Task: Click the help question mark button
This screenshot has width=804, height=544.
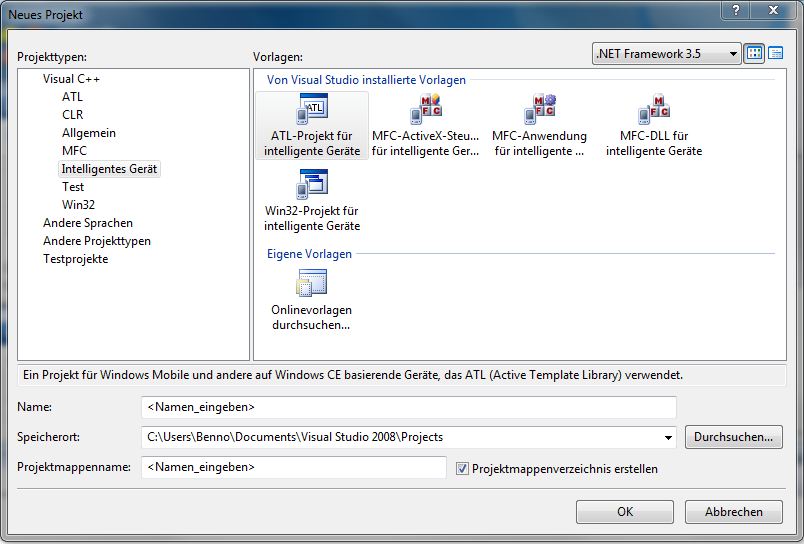Action: (736, 10)
